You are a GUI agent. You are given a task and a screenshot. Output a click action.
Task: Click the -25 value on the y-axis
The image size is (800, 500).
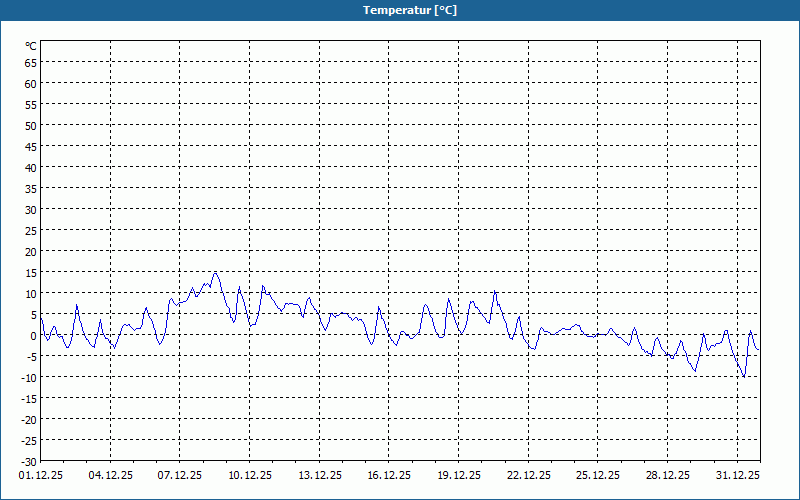[29, 440]
